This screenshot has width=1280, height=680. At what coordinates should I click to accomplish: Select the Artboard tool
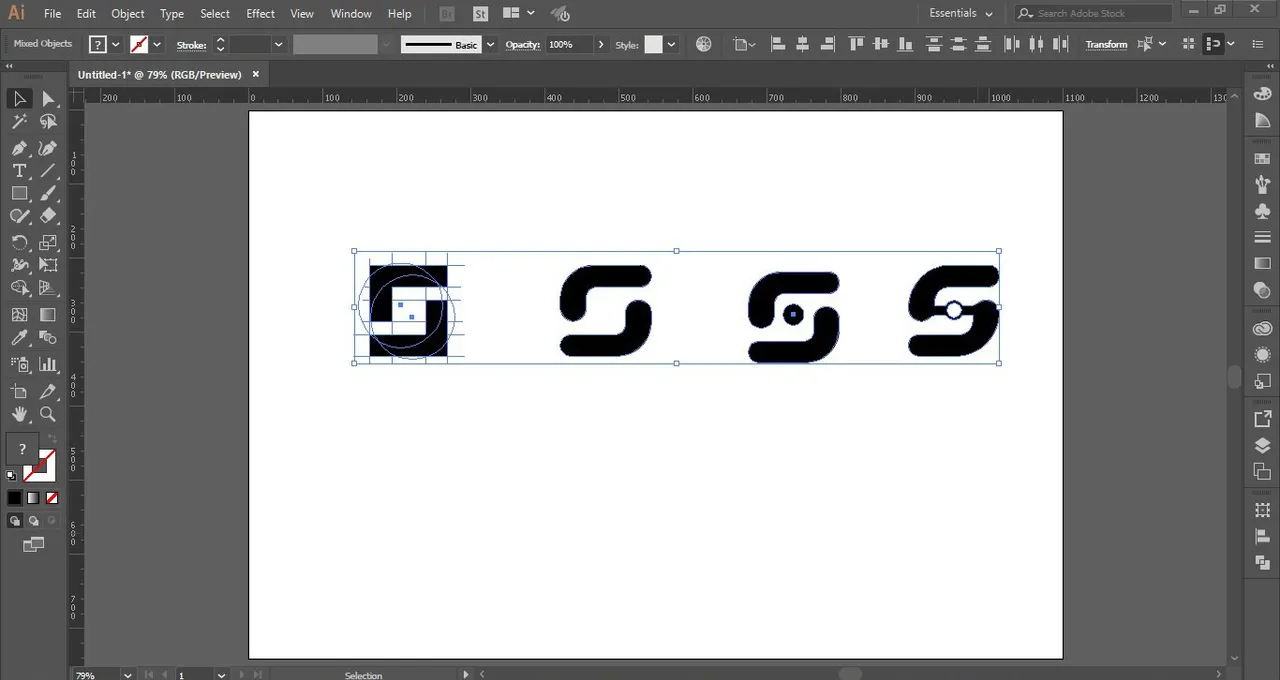(19, 391)
